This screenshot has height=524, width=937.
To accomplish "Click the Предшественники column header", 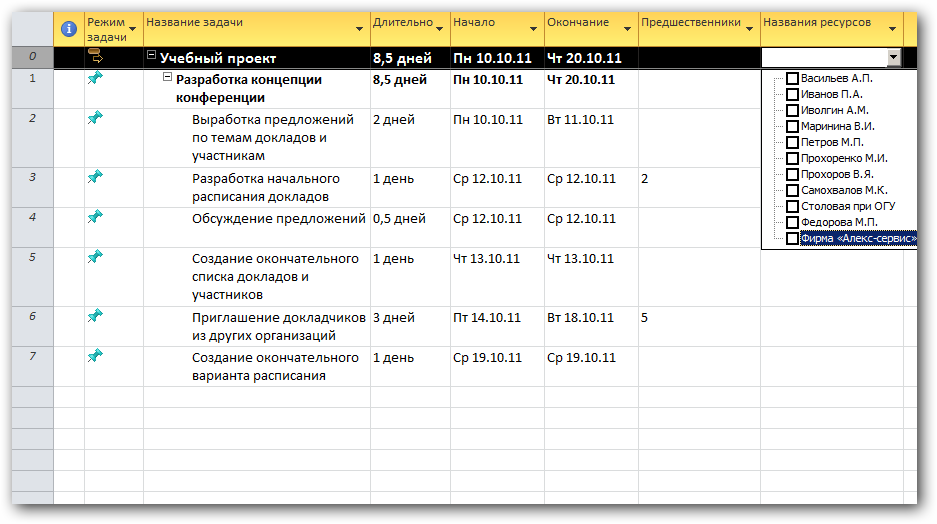I will [699, 29].
